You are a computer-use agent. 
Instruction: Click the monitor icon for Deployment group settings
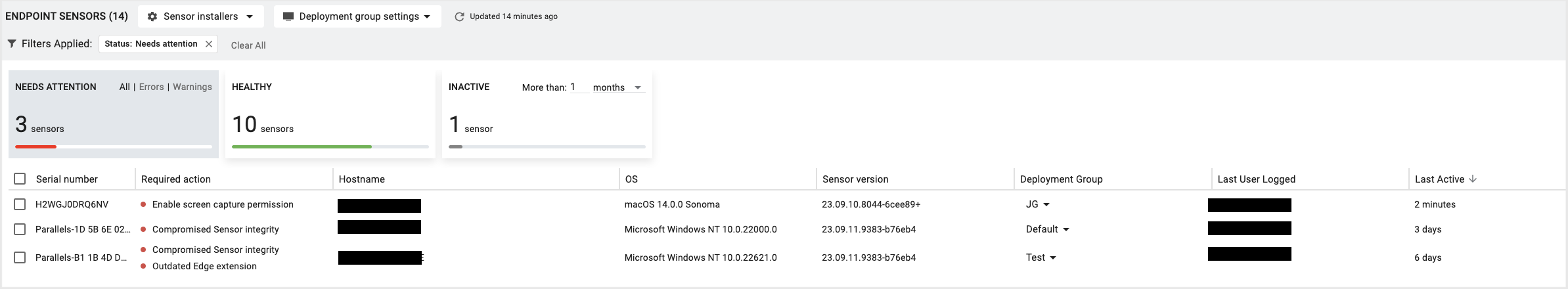point(288,16)
